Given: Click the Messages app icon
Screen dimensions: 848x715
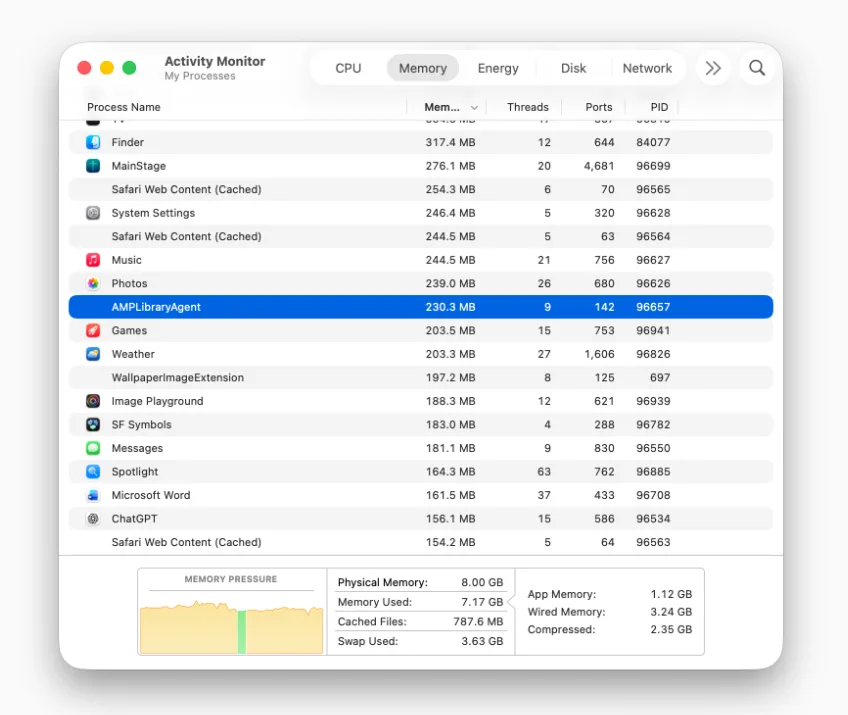Looking at the screenshot, I should click(93, 448).
